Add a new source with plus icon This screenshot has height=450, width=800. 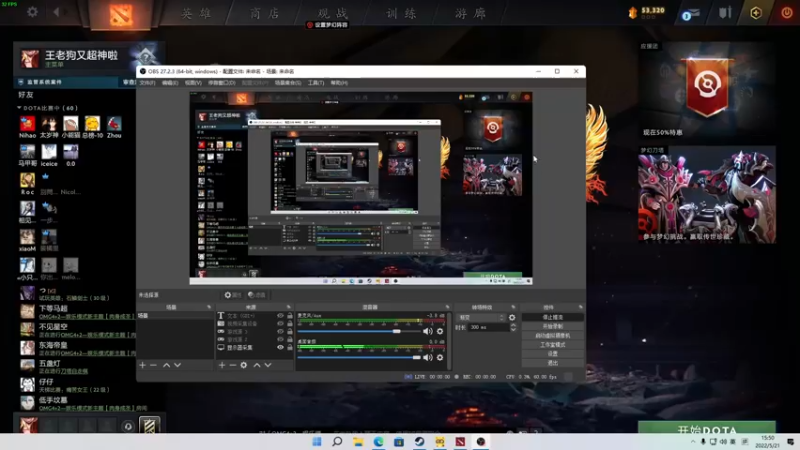coord(222,365)
